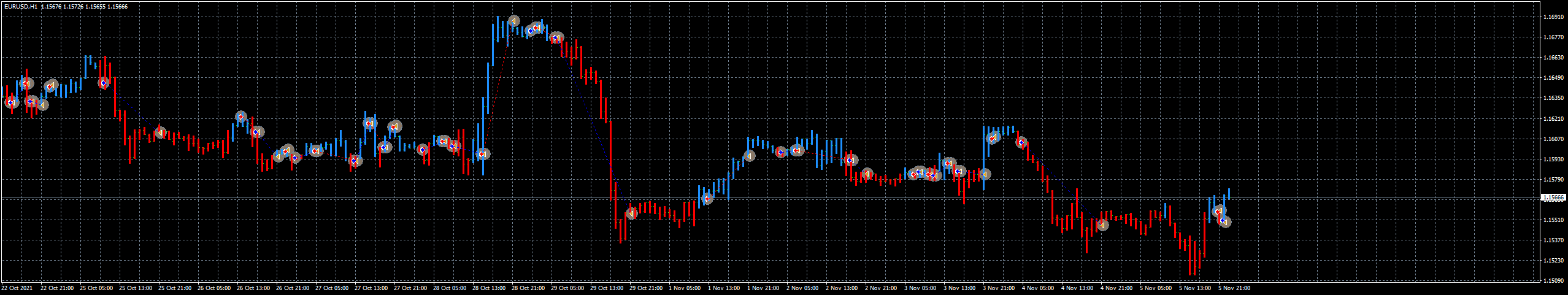Viewport: 1568px width, 295px height.
Task: Click the 26 Oct 05:00 time label
Action: pyautogui.click(x=214, y=288)
